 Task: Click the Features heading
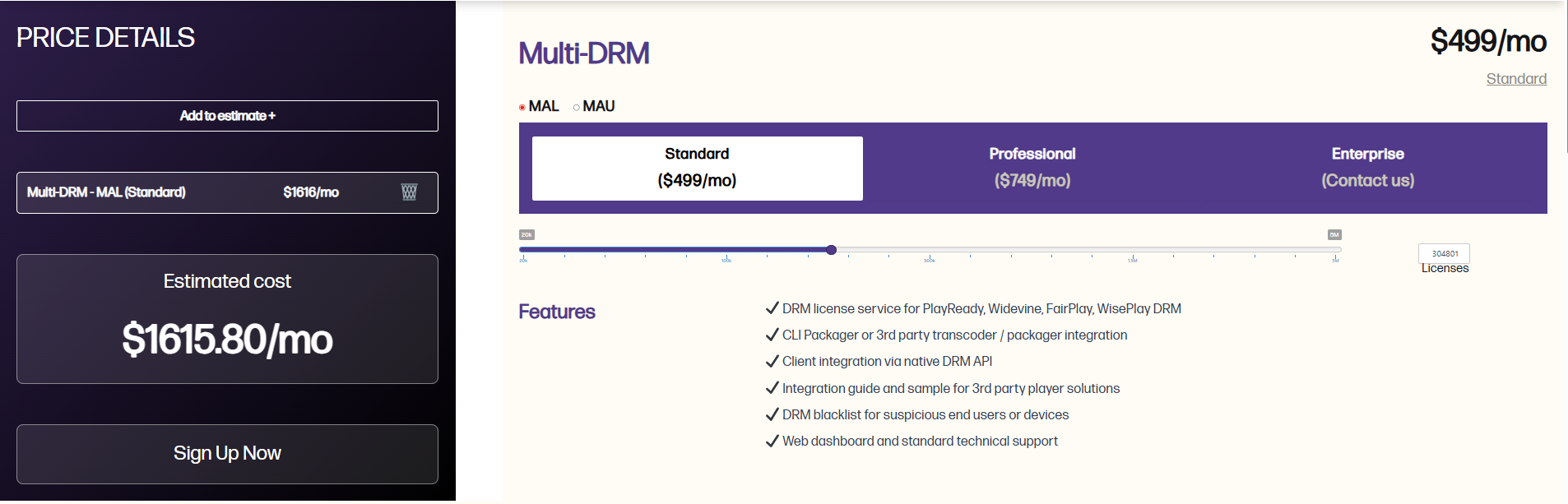(x=557, y=312)
